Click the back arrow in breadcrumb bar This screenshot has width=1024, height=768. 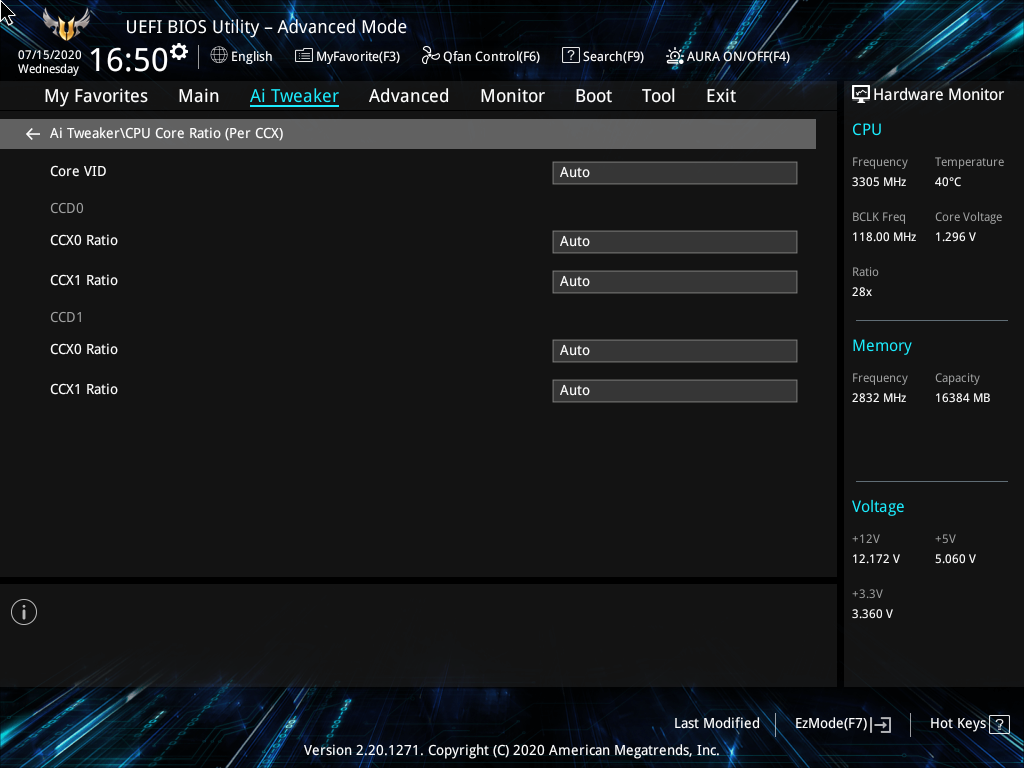click(x=33, y=134)
